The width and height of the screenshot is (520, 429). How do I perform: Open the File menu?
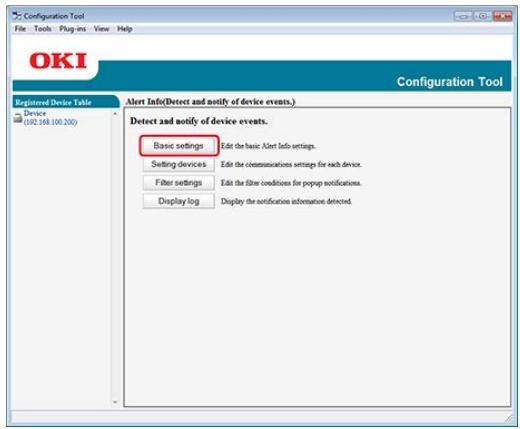[x=20, y=29]
